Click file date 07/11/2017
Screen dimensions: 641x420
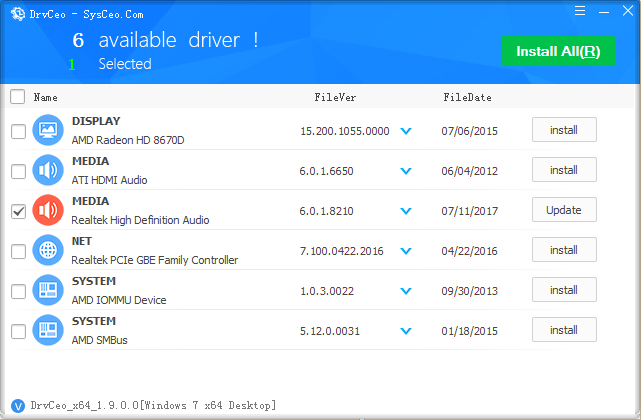(x=469, y=211)
